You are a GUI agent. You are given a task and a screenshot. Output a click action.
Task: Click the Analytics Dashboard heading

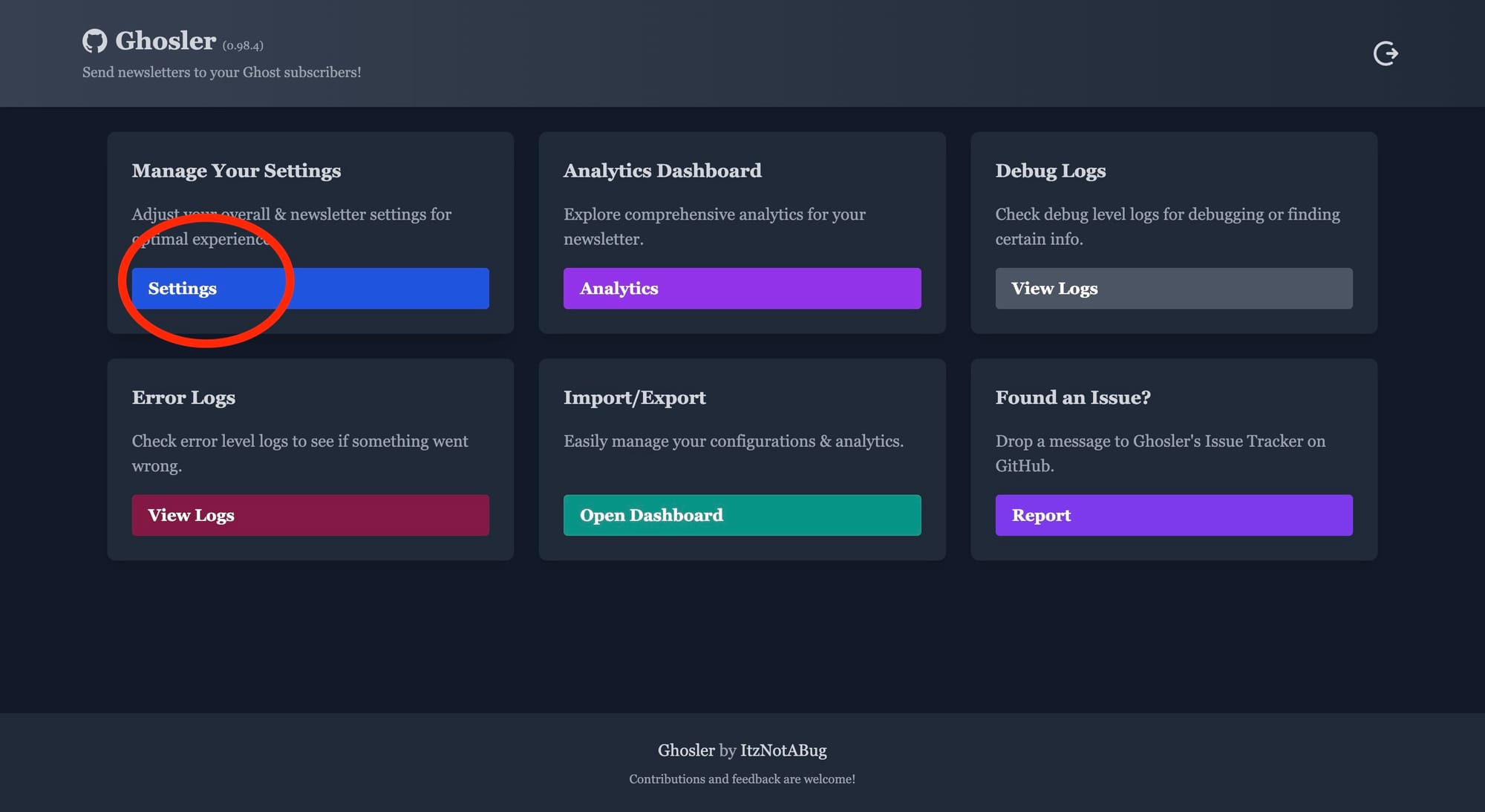tap(662, 171)
